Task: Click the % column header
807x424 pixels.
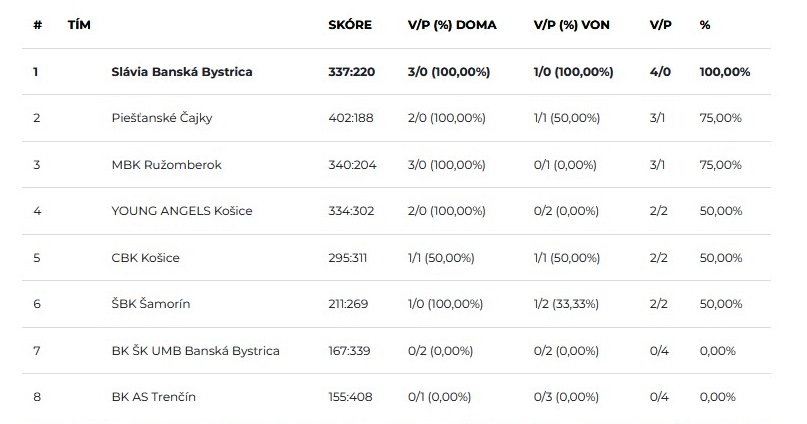Action: (705, 25)
